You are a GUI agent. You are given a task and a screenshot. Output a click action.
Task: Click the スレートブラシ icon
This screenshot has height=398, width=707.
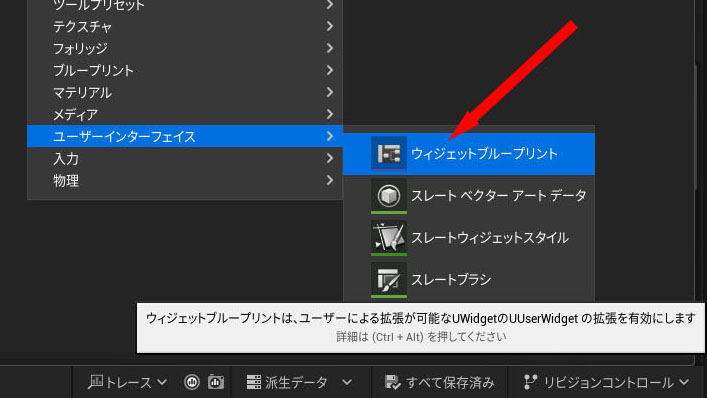tap(389, 280)
